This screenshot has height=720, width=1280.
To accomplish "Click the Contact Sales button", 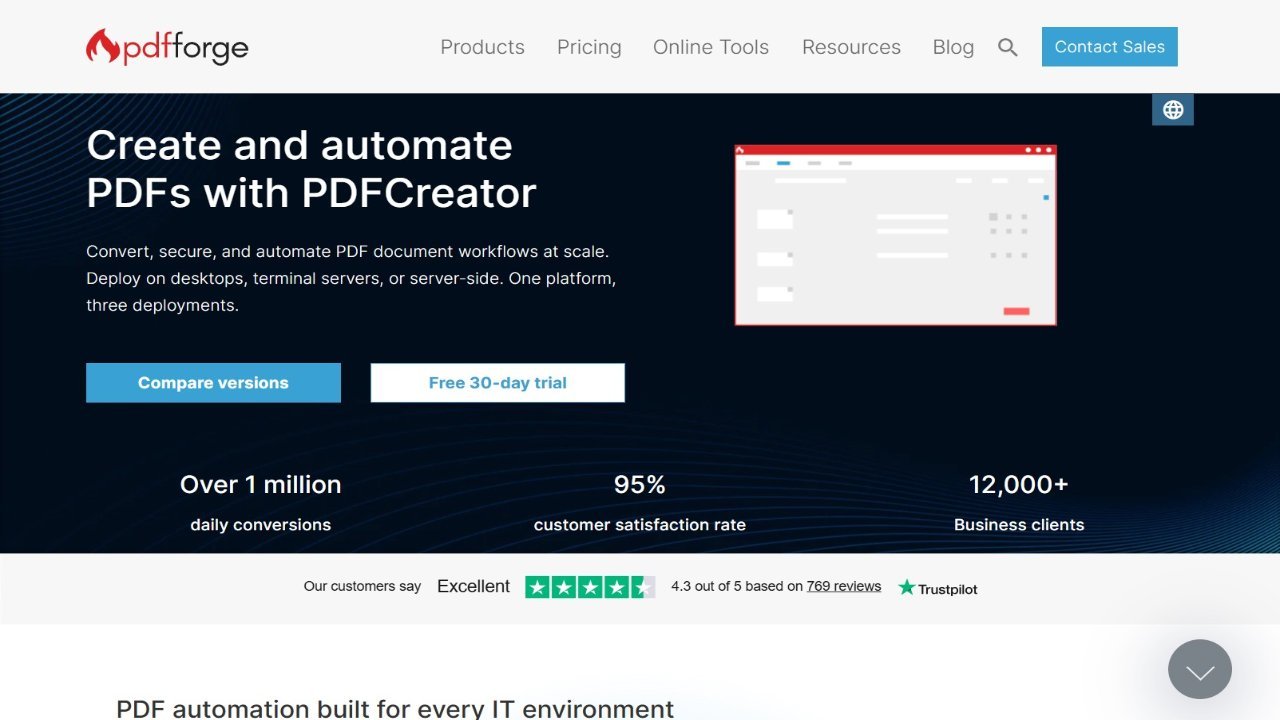I will point(1110,47).
